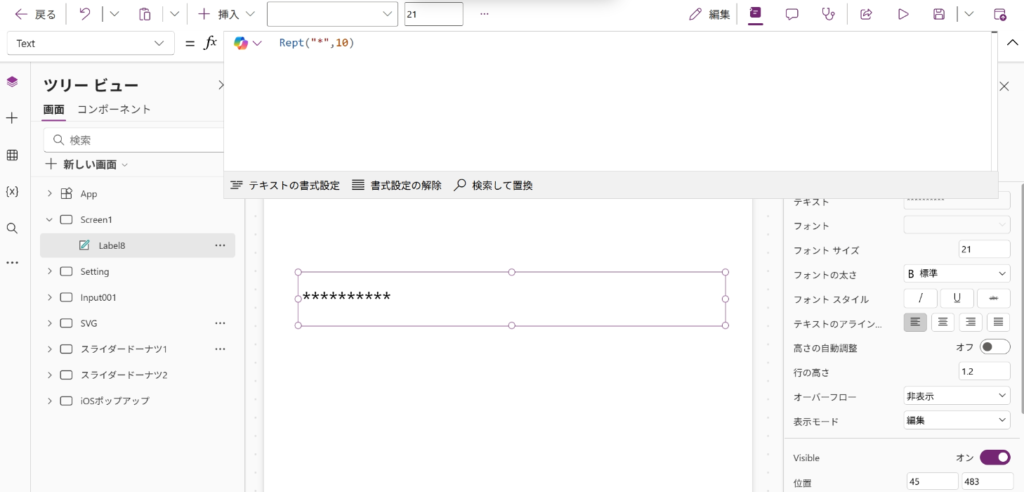Open the 挿入 menu
Screen dimensions: 1024x492
(x=227, y=14)
